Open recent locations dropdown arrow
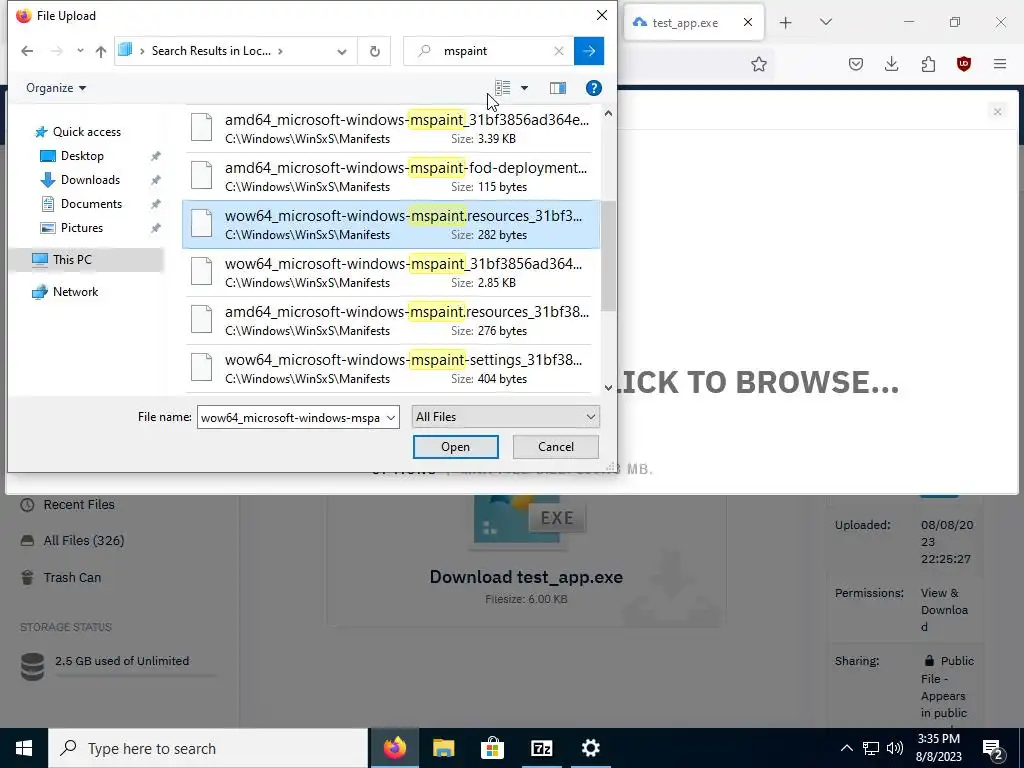Image resolution: width=1024 pixels, height=768 pixels. (80, 51)
